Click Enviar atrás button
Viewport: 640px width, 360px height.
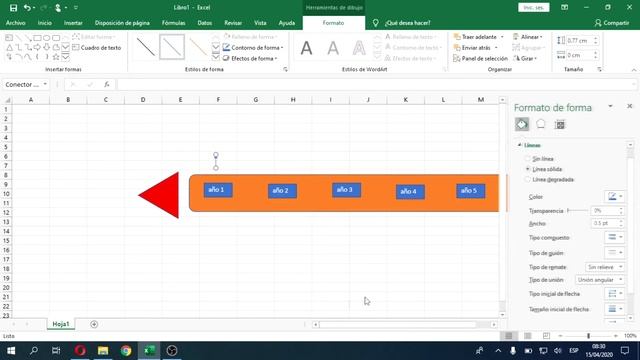[x=472, y=48]
